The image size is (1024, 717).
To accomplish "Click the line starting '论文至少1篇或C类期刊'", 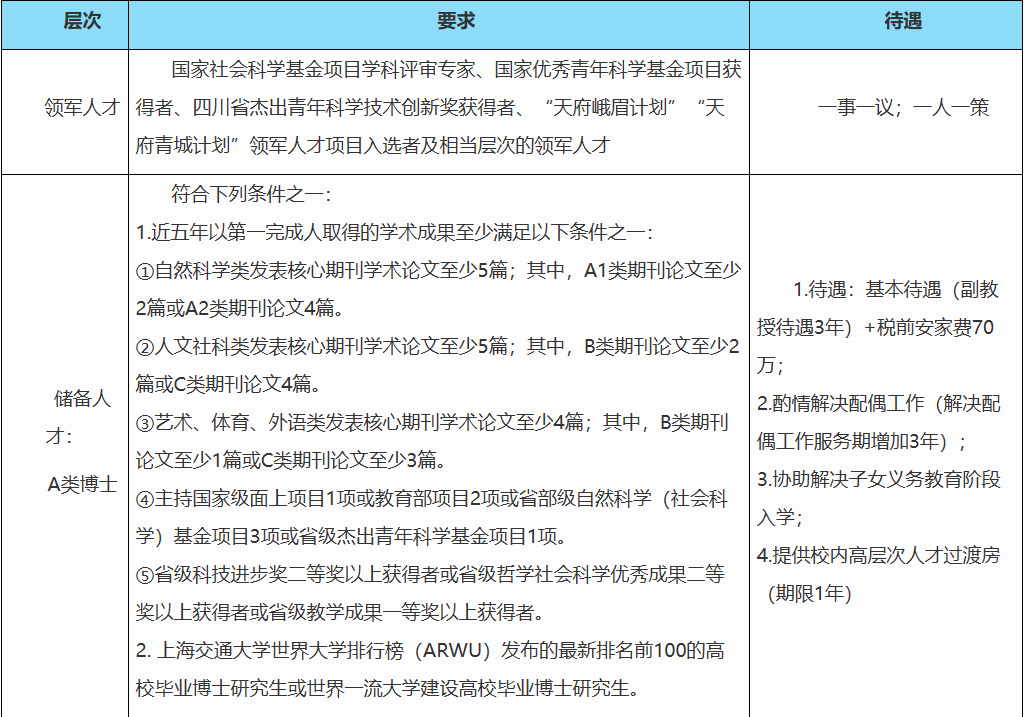I will pos(291,460).
